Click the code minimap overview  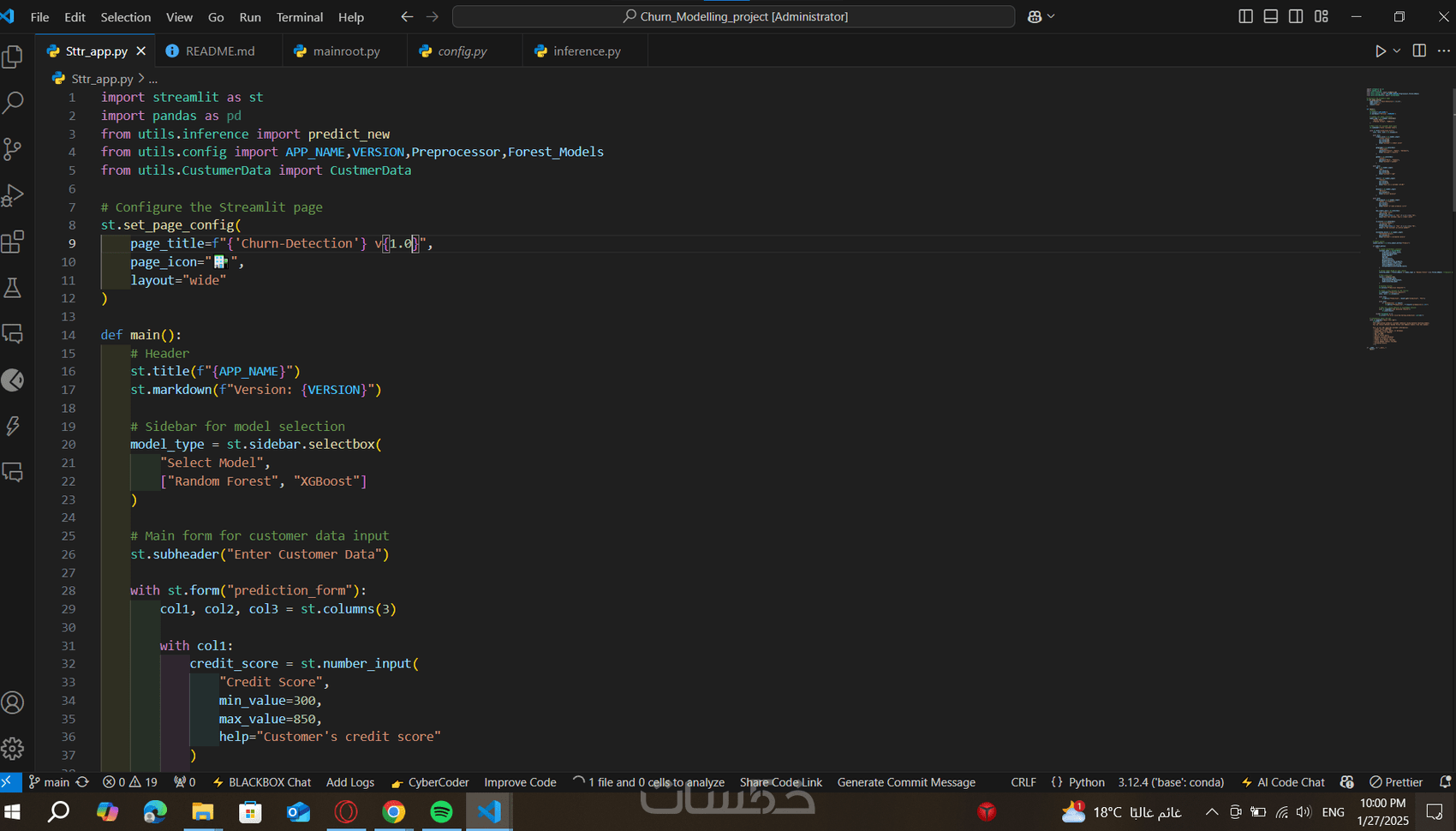(x=1405, y=218)
